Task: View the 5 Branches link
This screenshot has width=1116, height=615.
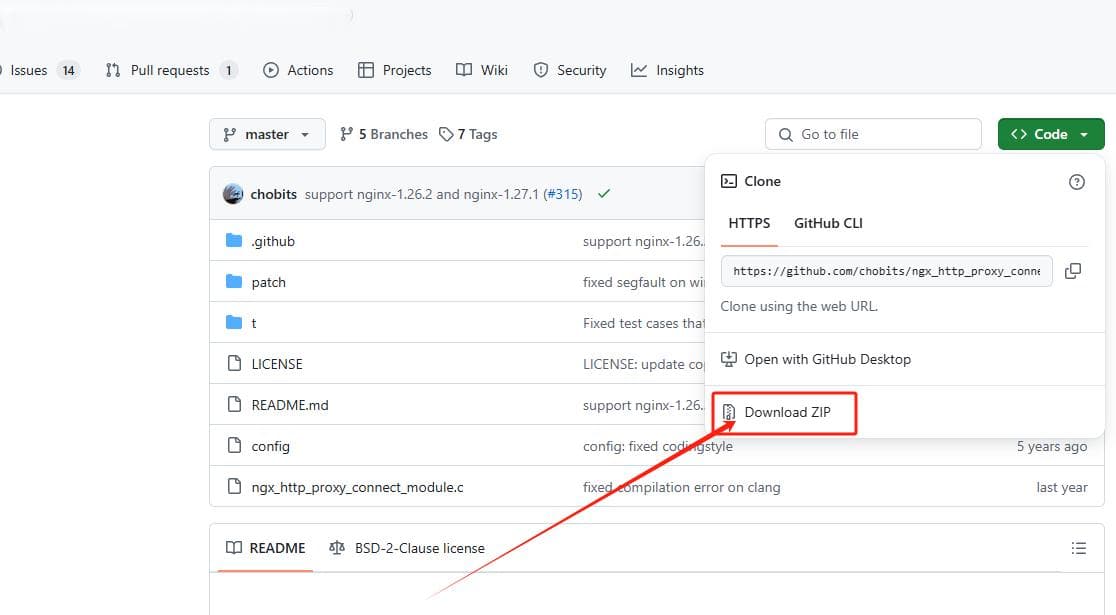Action: (x=384, y=134)
